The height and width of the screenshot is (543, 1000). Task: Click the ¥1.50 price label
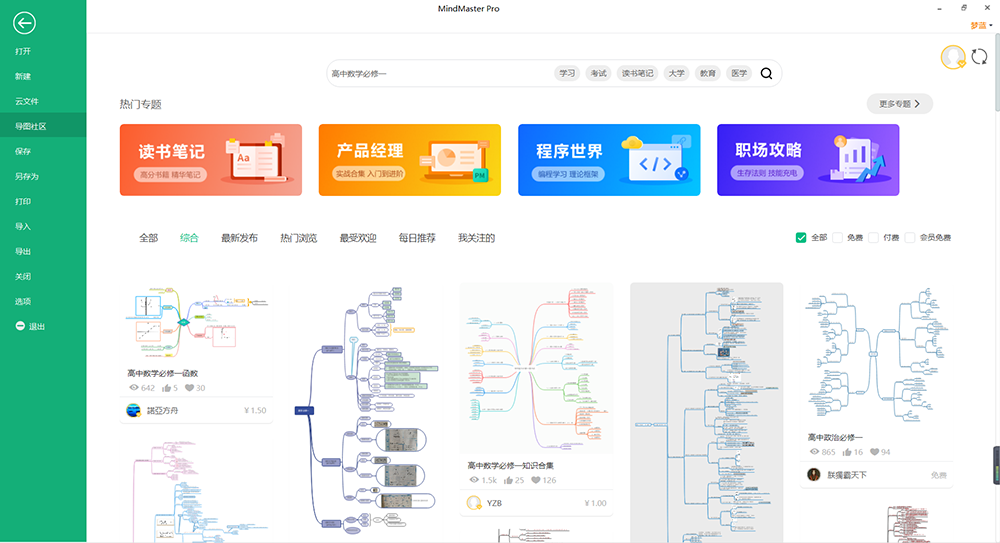pos(255,410)
